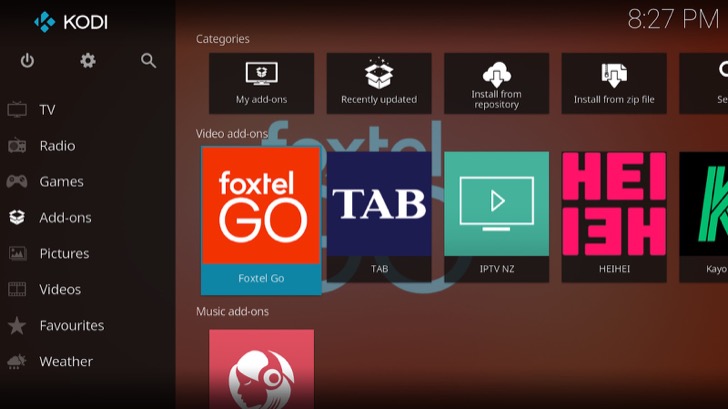Image resolution: width=728 pixels, height=409 pixels.
Task: Click the search magnifier icon
Action: (149, 61)
